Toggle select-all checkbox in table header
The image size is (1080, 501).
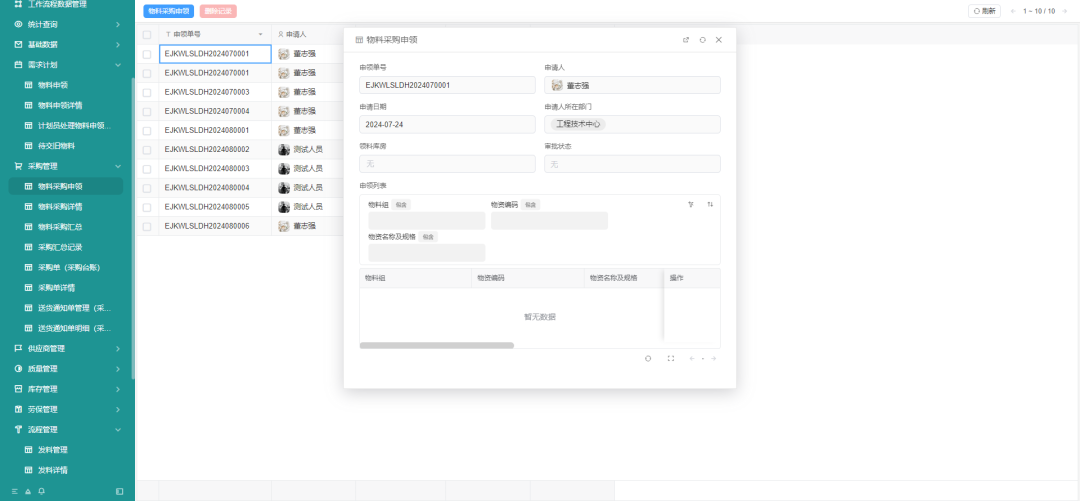point(147,34)
